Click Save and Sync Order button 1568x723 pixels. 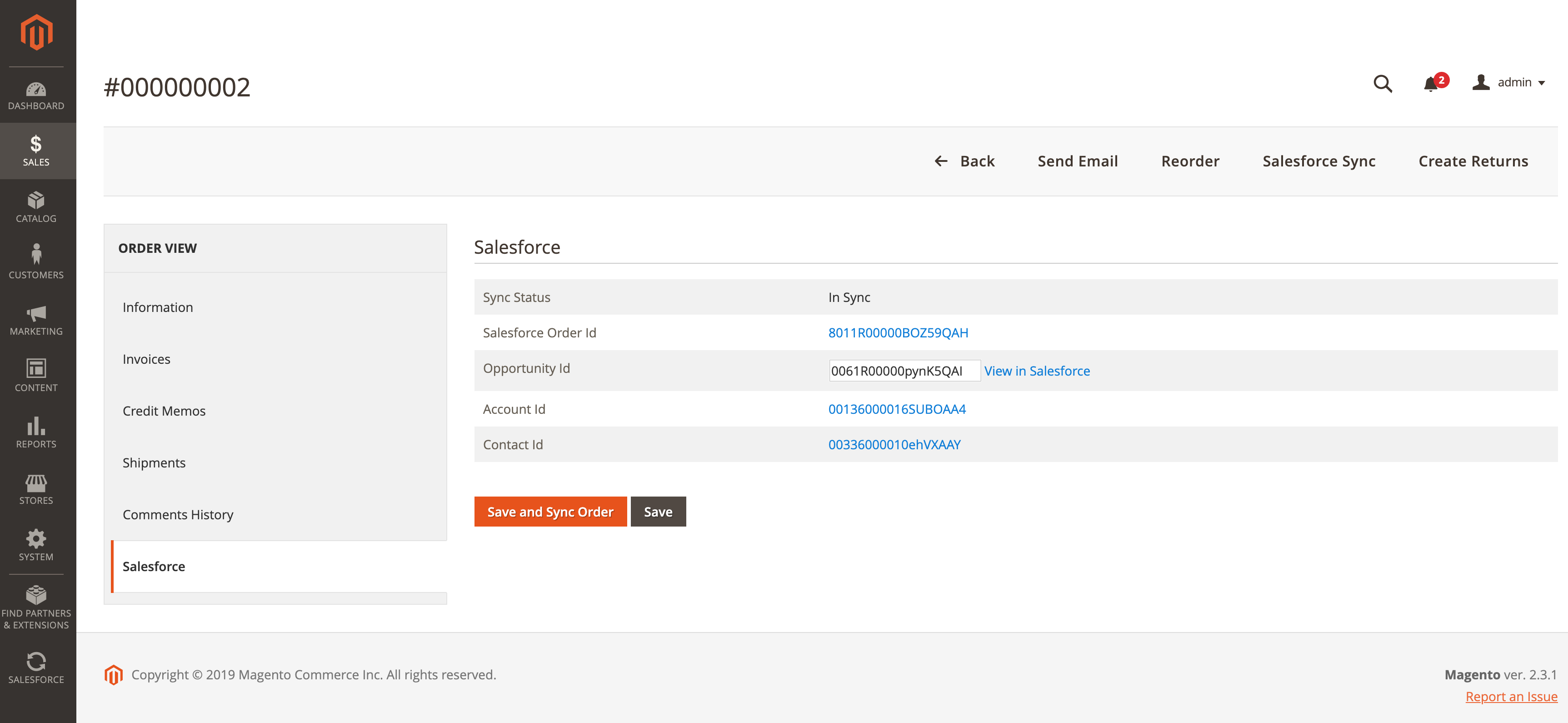(549, 512)
